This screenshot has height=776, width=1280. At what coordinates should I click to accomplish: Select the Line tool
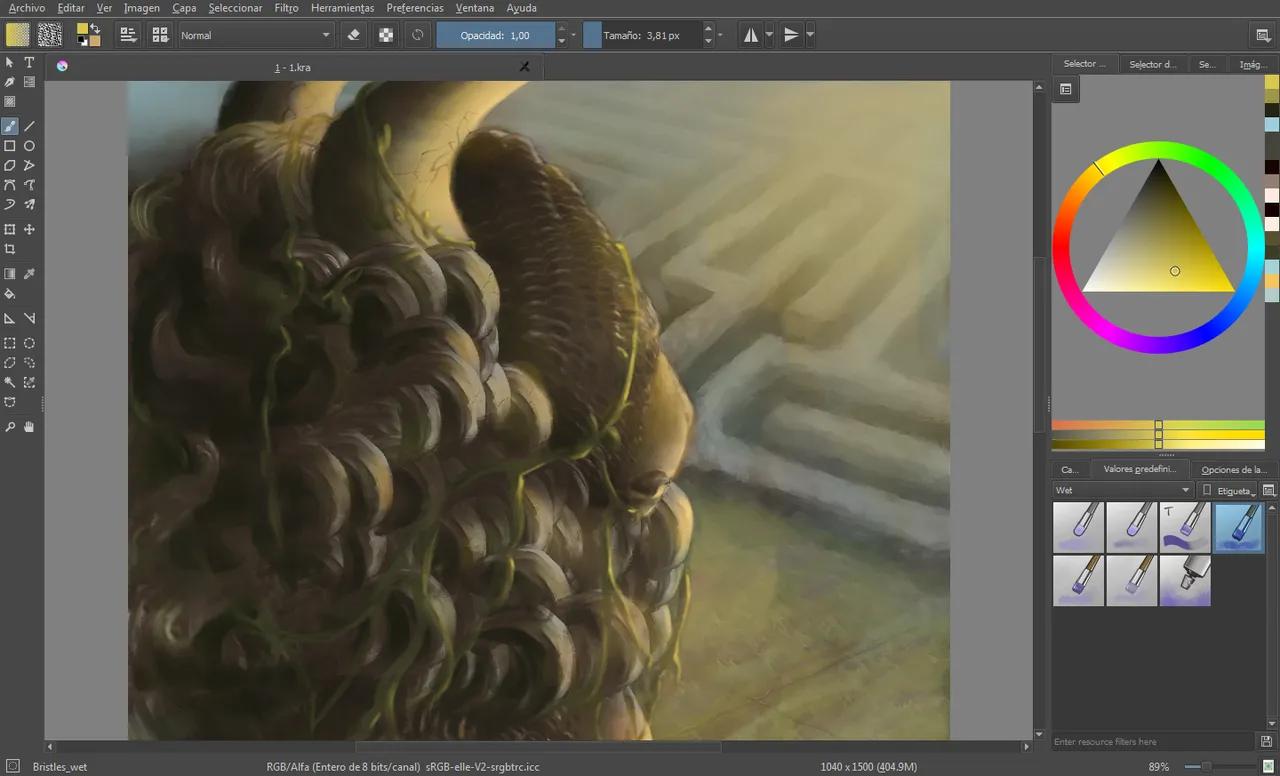pos(29,126)
